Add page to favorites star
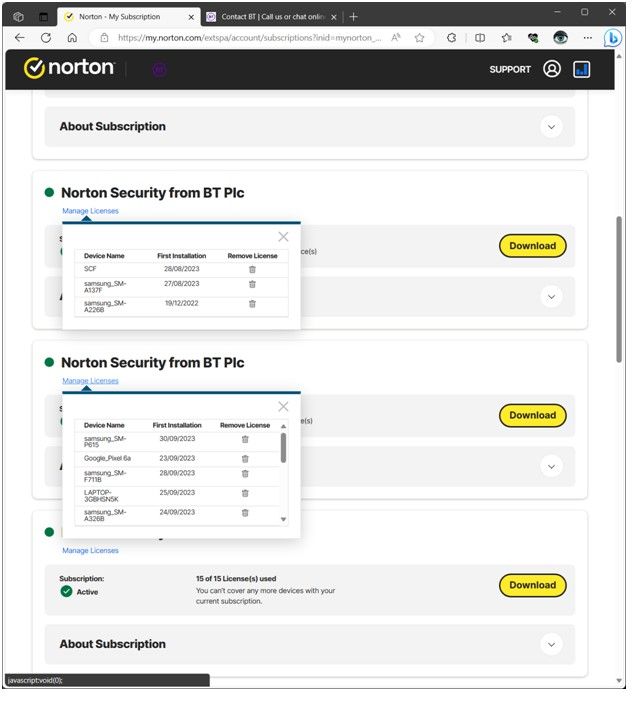 point(420,37)
